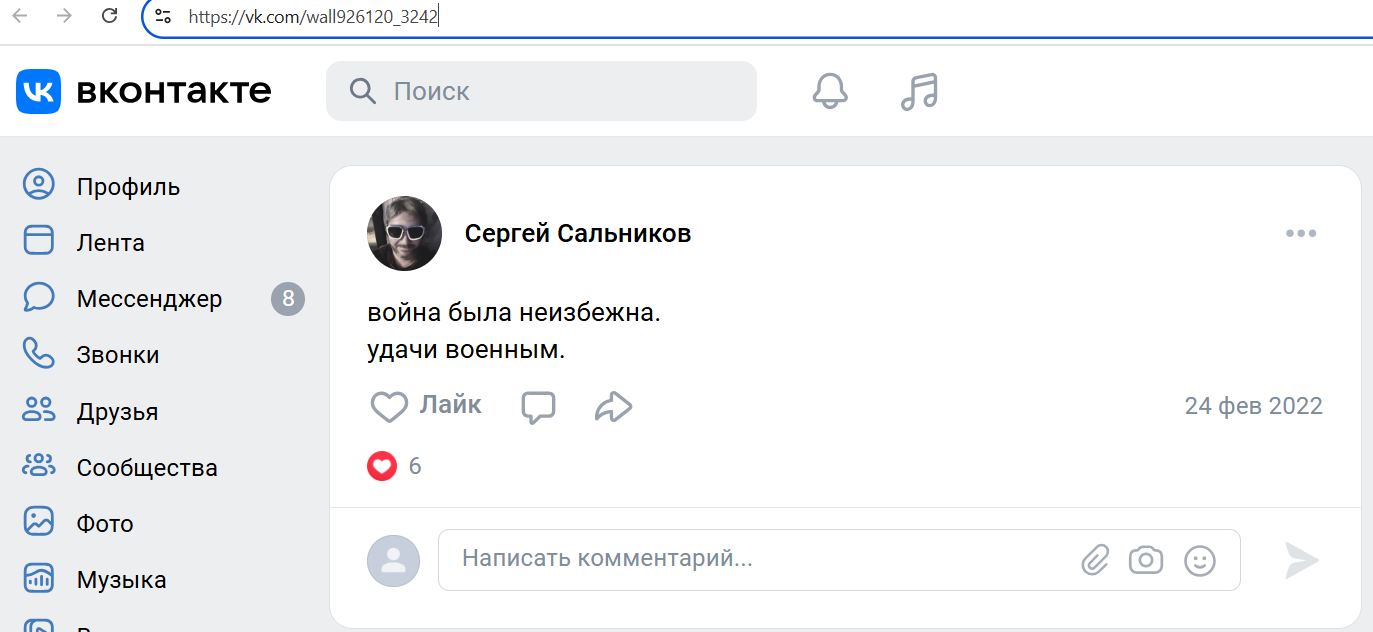
Task: Send the comment with arrow icon
Action: [x=1301, y=560]
